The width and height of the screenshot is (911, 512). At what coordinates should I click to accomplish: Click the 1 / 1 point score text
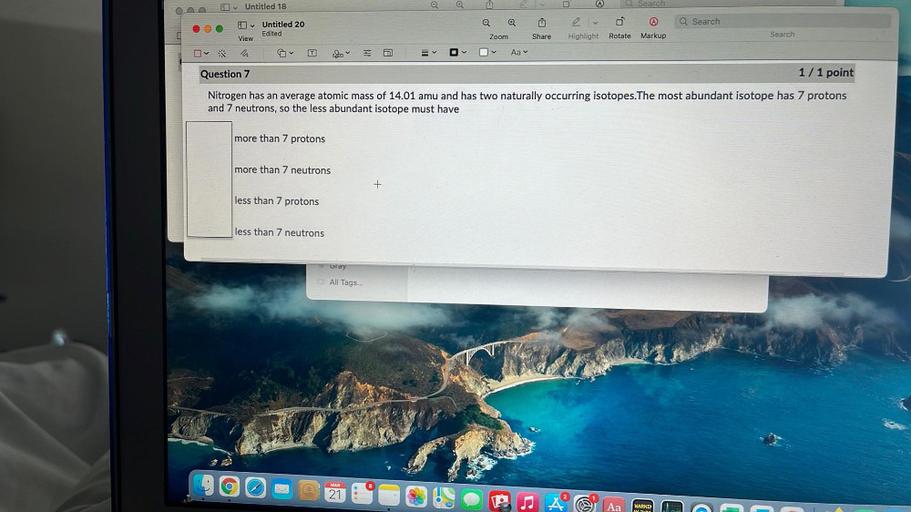pos(826,73)
